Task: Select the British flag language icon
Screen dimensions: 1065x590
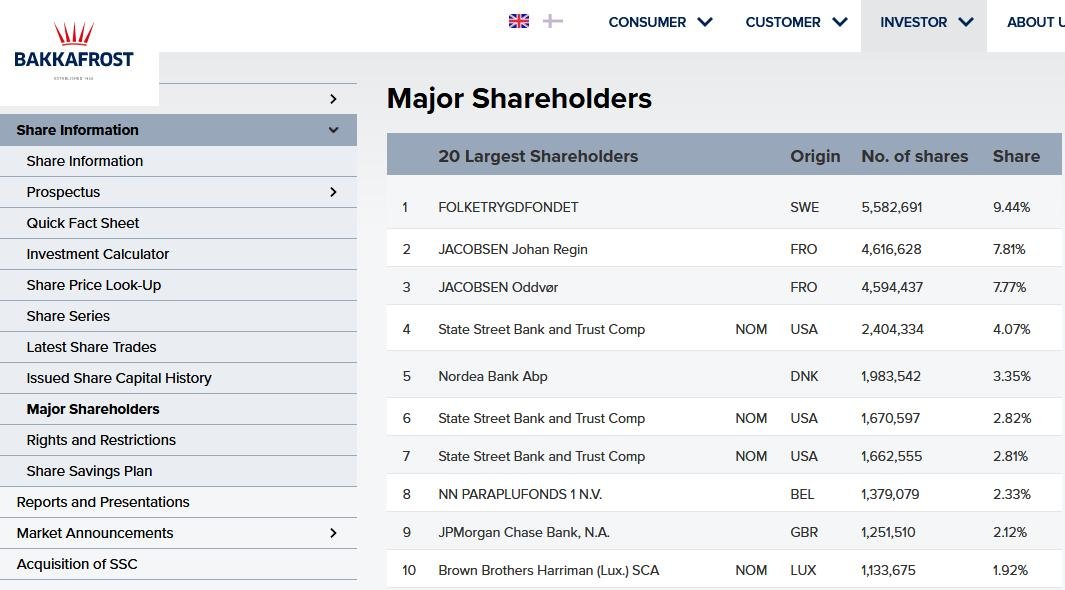Action: 517,21
